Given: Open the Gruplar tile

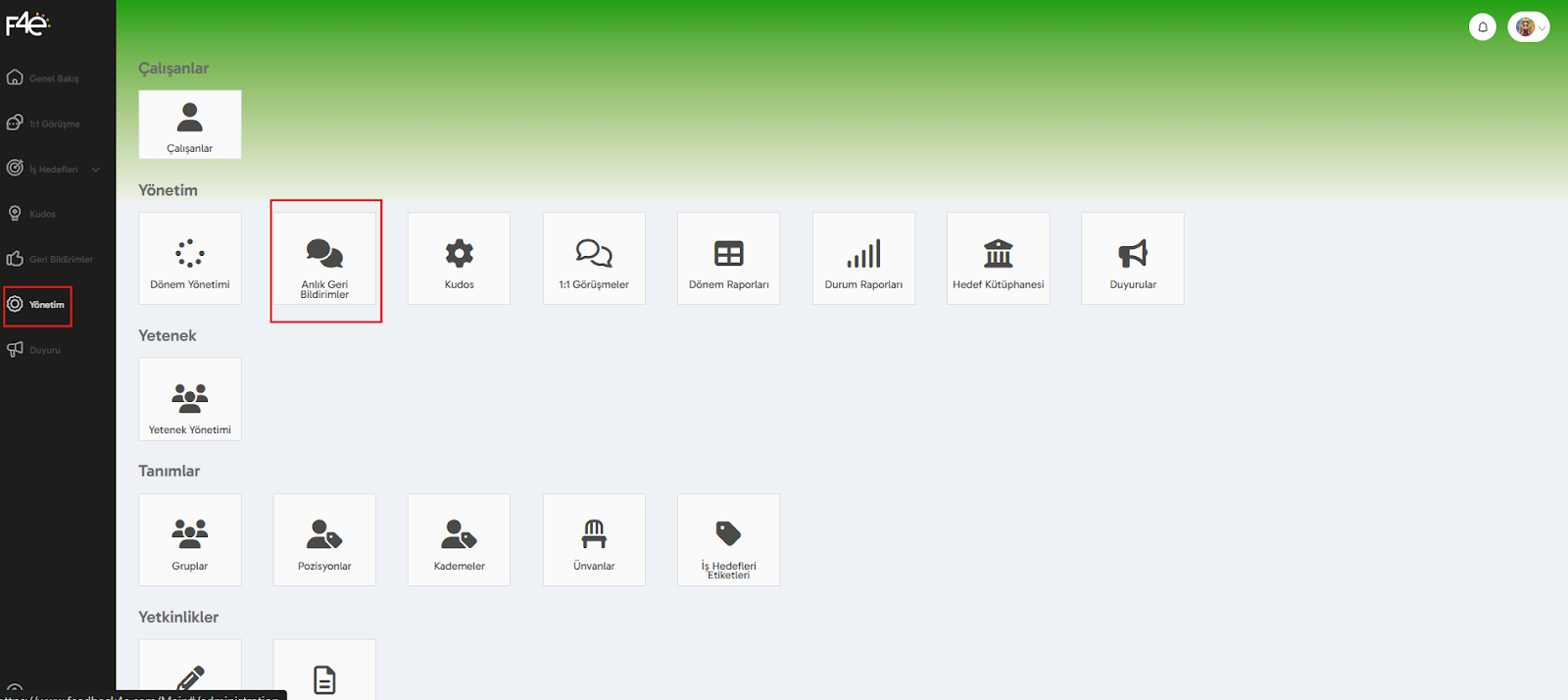Looking at the screenshot, I should pyautogui.click(x=190, y=539).
